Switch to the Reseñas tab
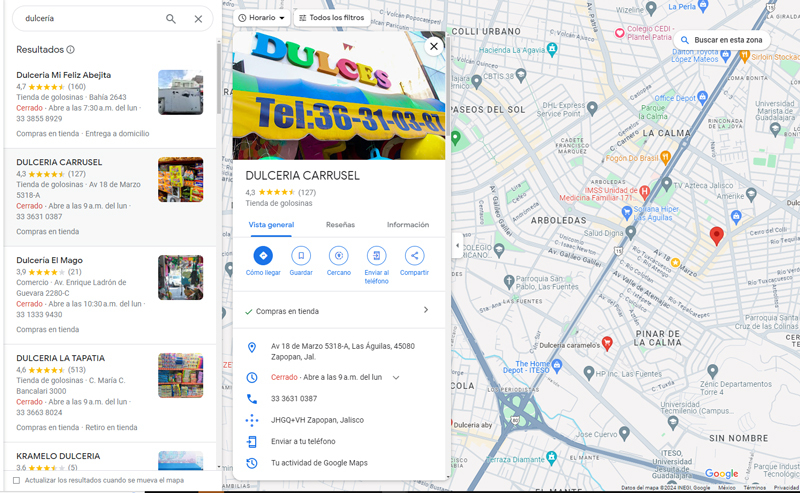 tap(340, 225)
